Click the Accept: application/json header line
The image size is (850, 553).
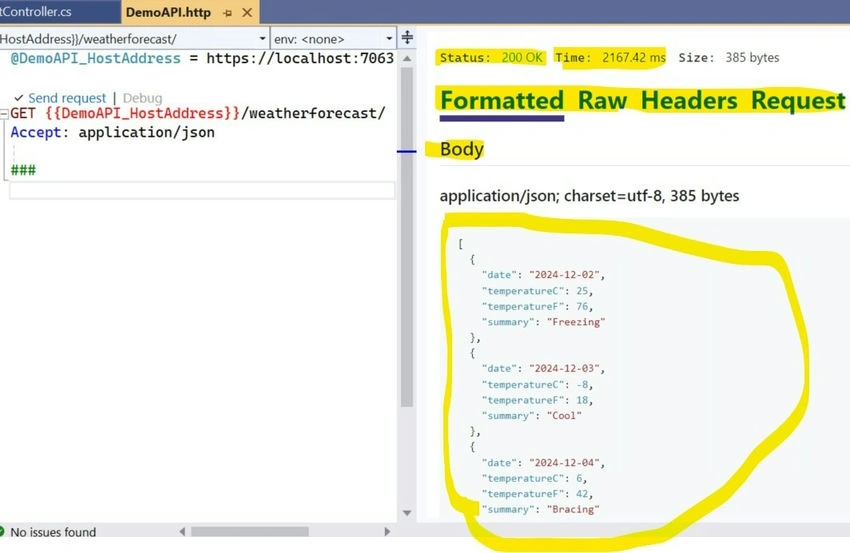pyautogui.click(x=112, y=132)
